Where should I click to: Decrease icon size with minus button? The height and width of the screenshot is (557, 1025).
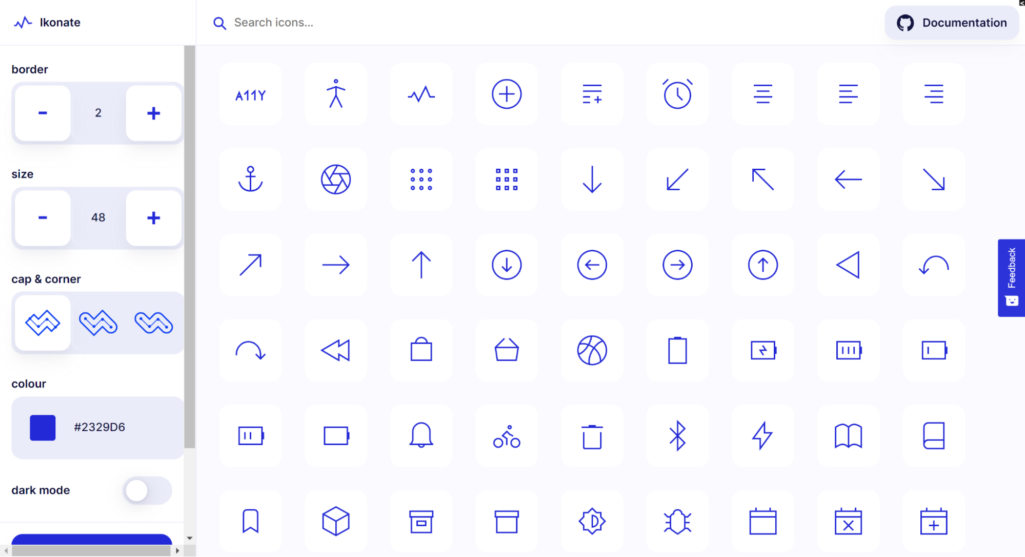42,217
